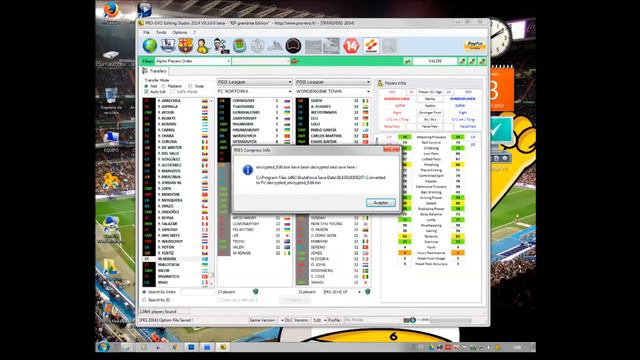Select VALERI in FC NORTOVKA list
This screenshot has width=640, height=360.
(238, 247)
